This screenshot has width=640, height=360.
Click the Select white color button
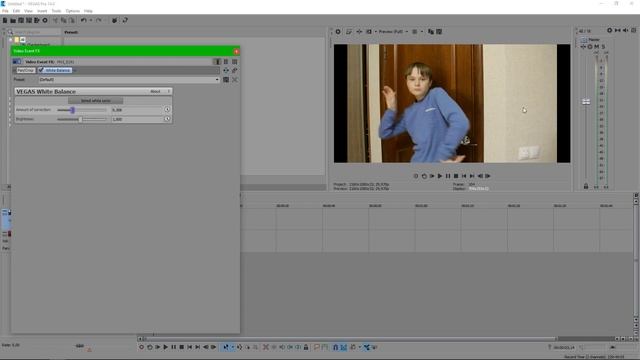point(96,100)
